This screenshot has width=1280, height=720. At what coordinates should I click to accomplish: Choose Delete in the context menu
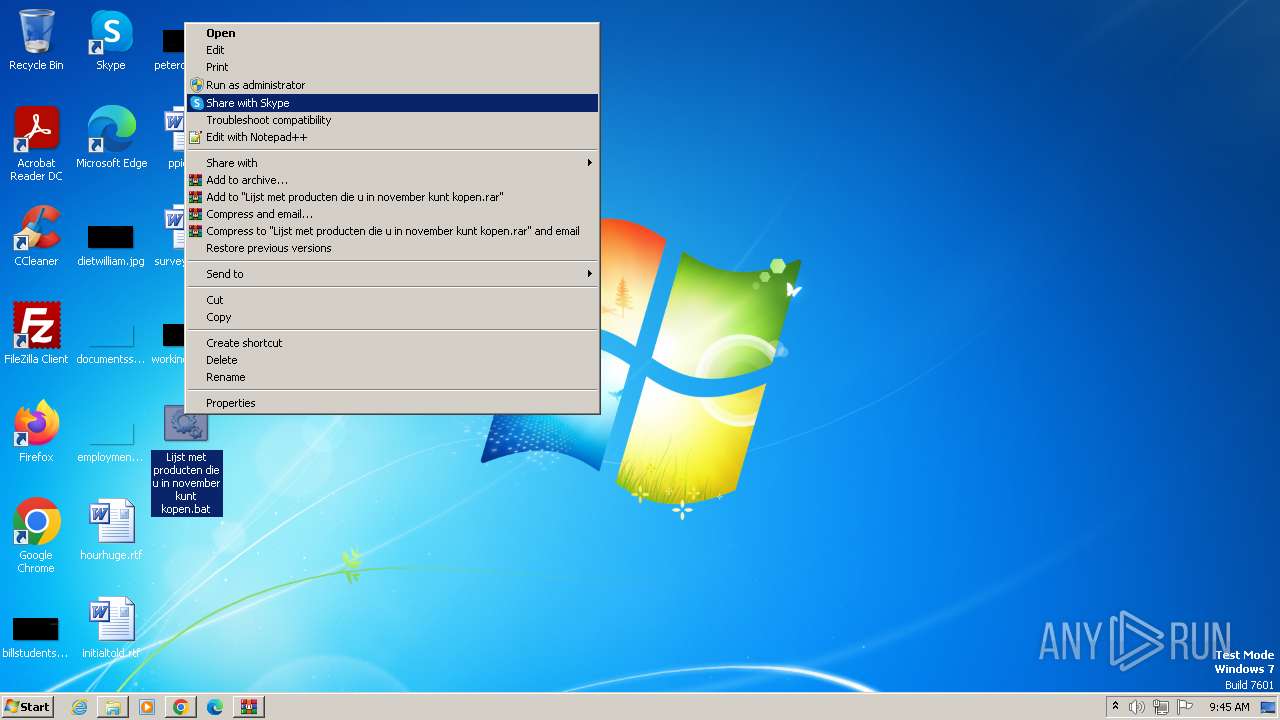392,360
